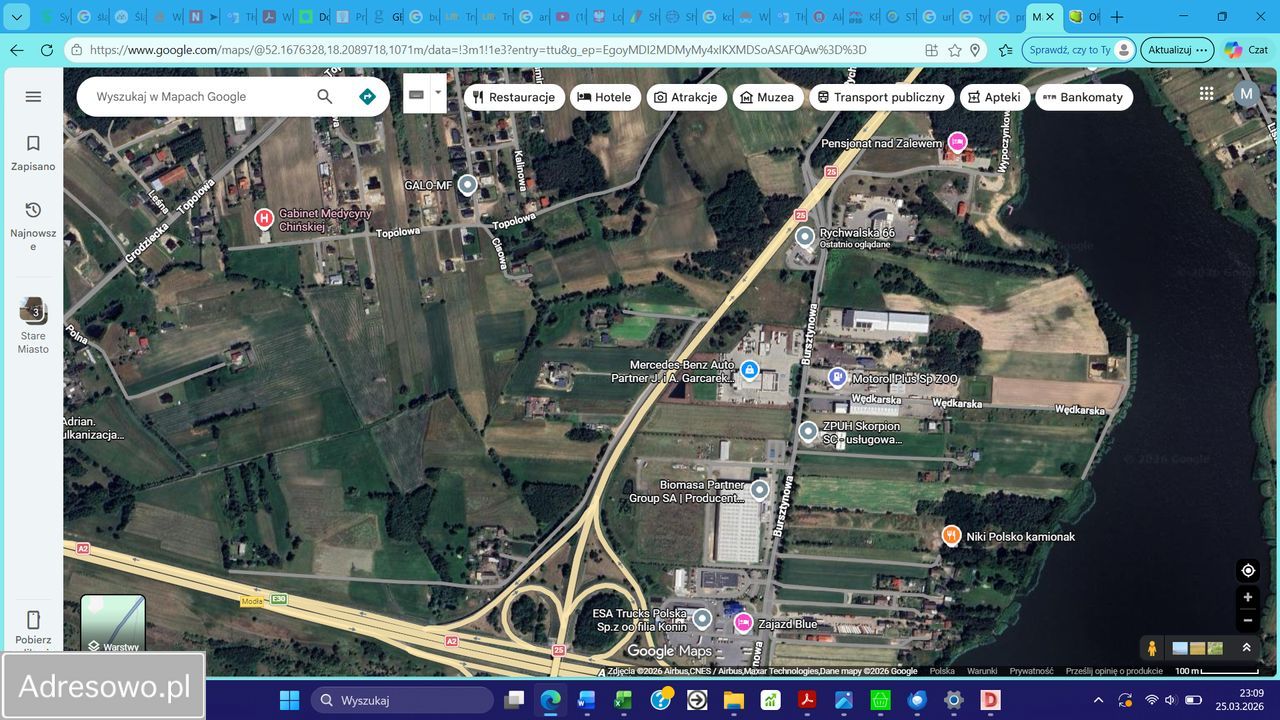This screenshot has height=720, width=1280.
Task: Zoom in the map with plus button
Action: point(1248,597)
